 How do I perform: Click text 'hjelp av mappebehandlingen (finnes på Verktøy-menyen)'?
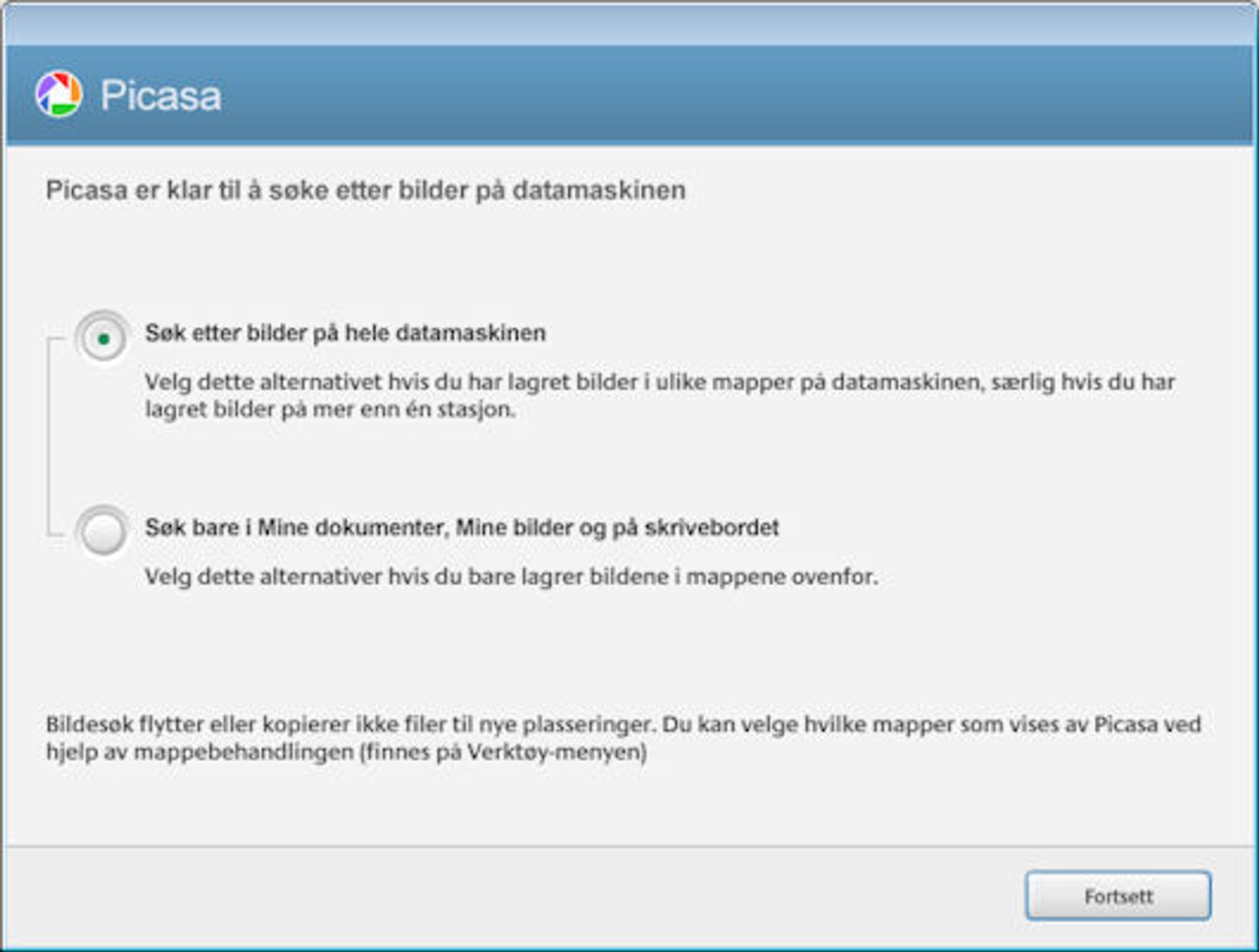346,752
